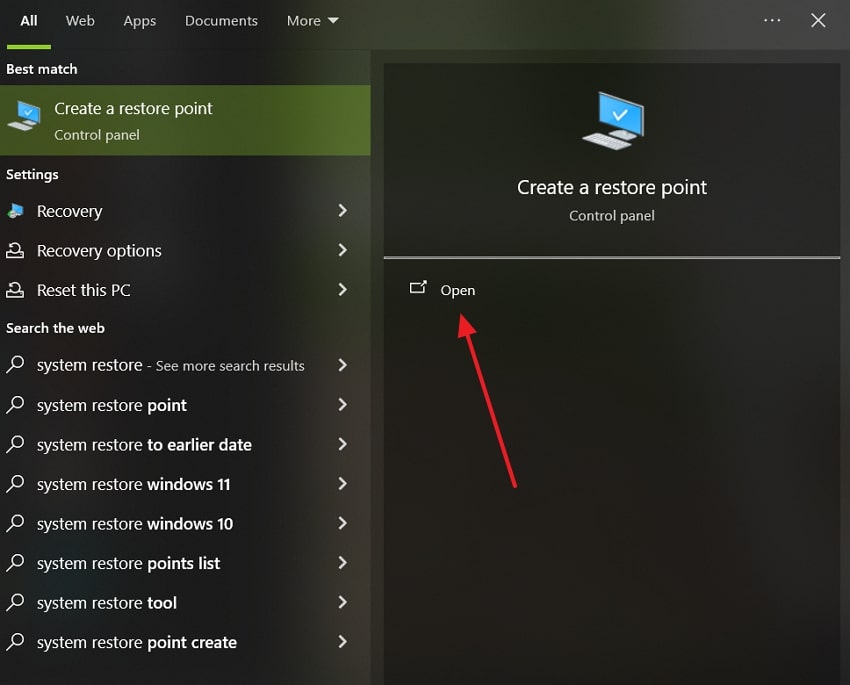This screenshot has width=850, height=685.
Task: Switch to the Apps tab
Action: tap(139, 20)
